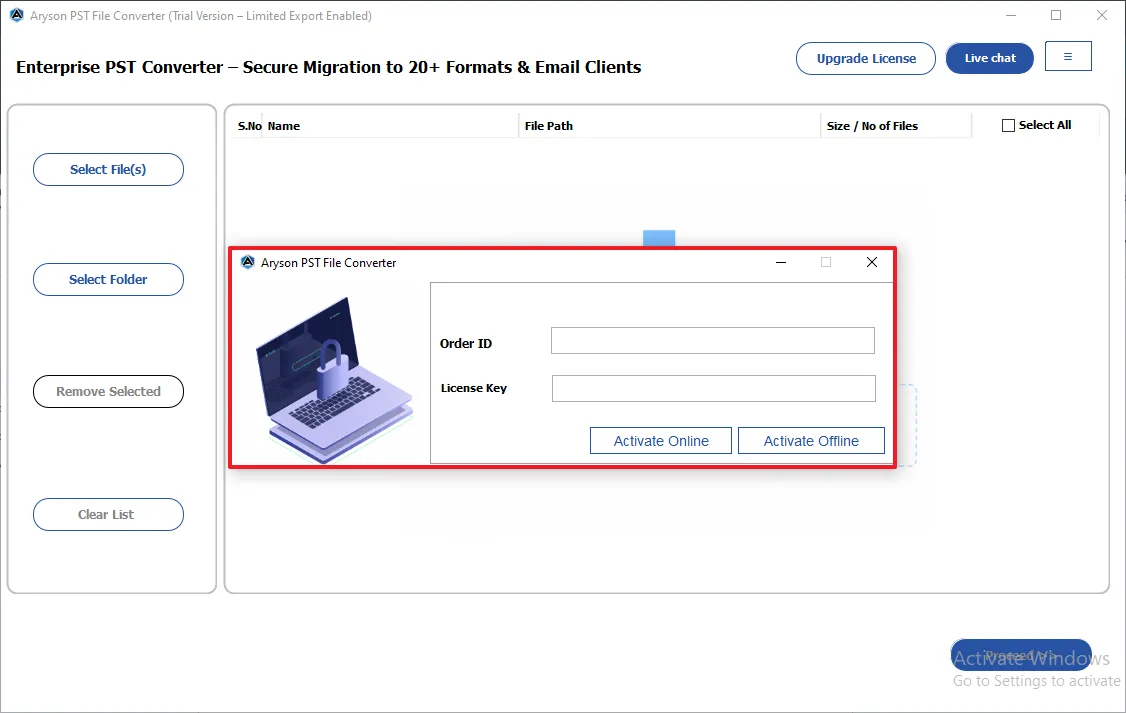Minimize the activation dialog

coord(781,262)
